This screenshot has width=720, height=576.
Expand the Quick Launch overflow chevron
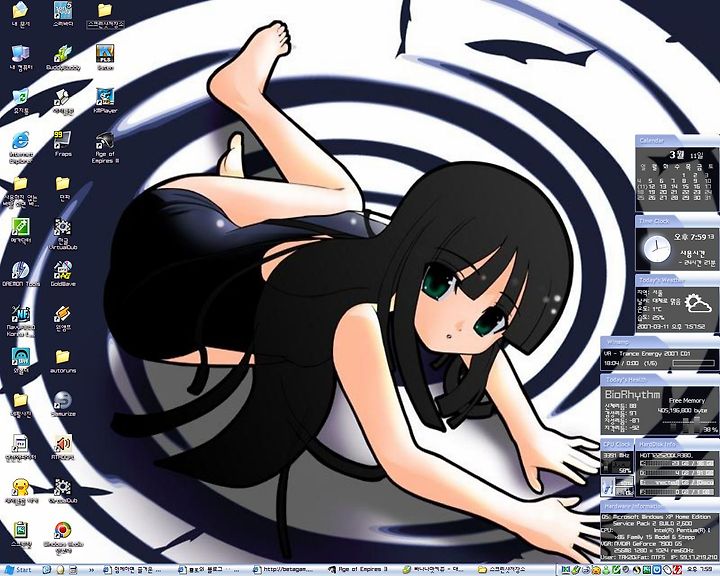click(x=91, y=570)
